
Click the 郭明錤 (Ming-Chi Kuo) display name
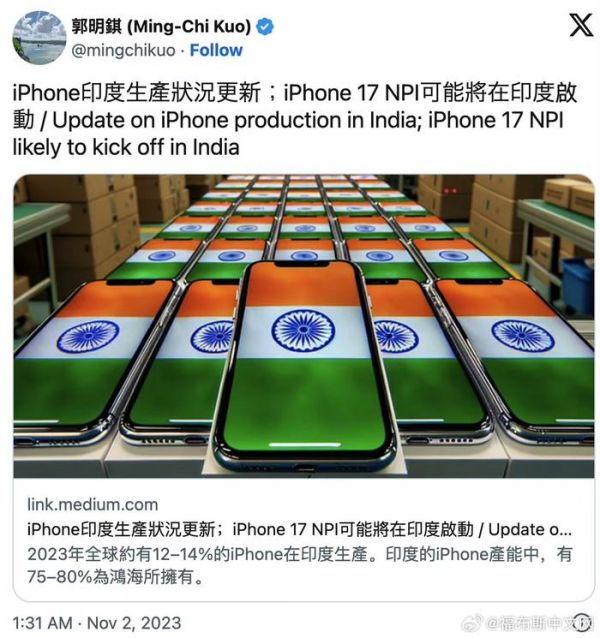coord(161,27)
